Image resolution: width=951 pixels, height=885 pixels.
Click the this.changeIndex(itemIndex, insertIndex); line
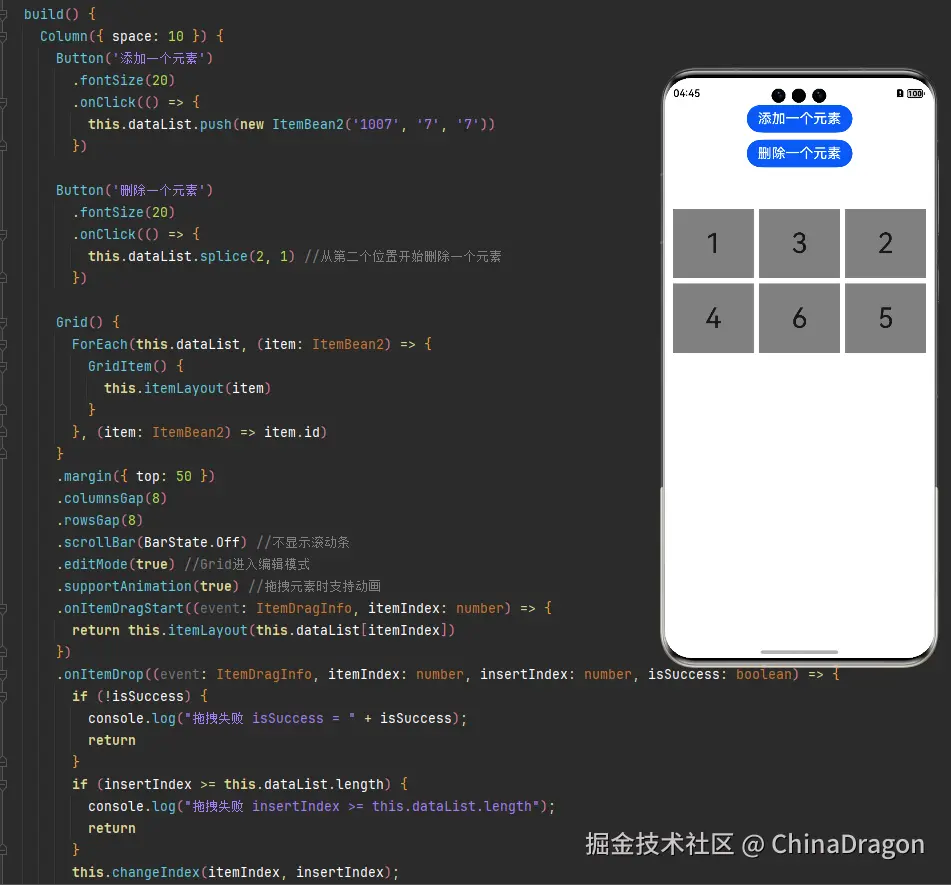click(x=235, y=872)
